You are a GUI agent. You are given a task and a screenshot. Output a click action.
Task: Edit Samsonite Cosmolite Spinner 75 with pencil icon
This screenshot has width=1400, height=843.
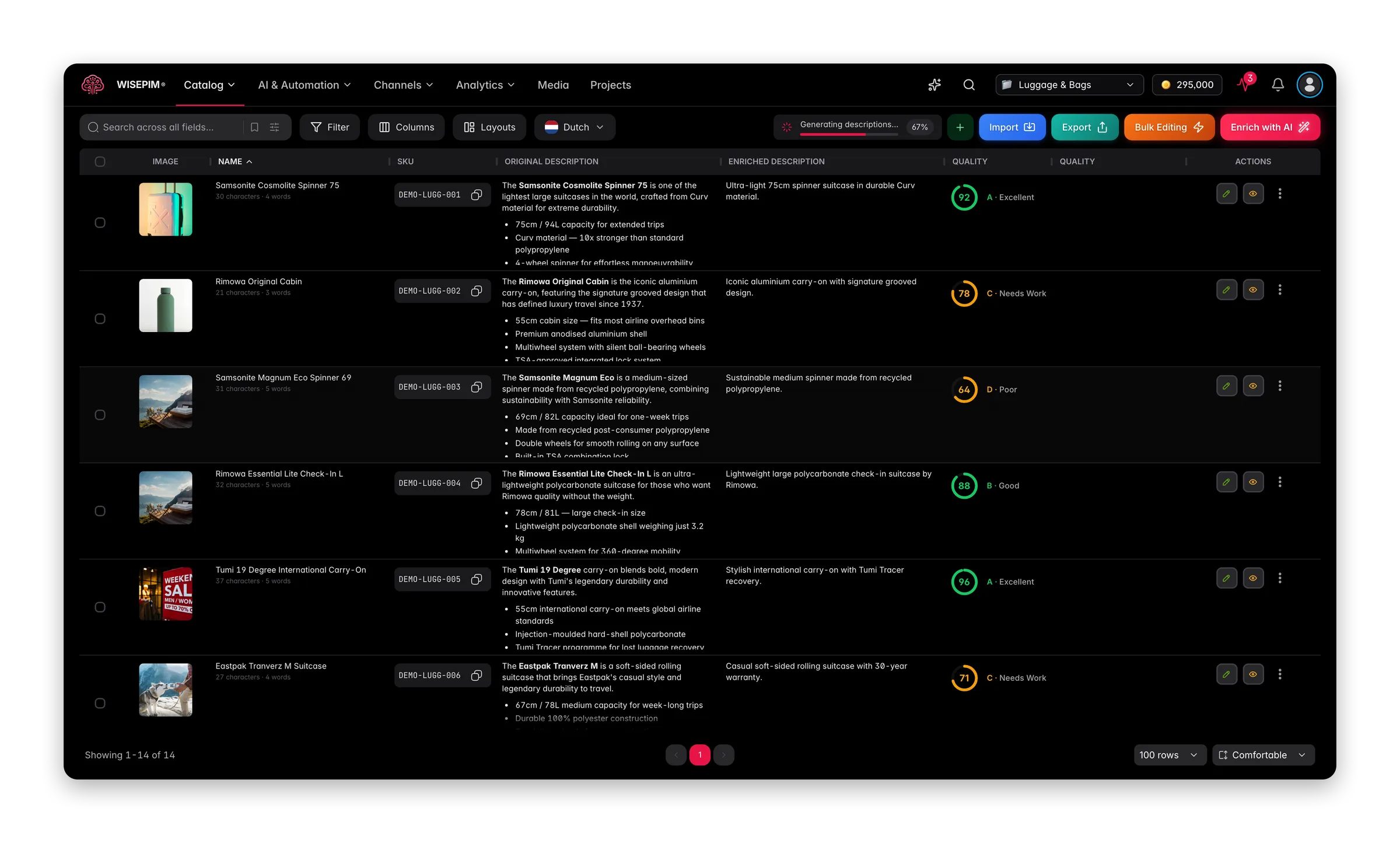point(1227,194)
